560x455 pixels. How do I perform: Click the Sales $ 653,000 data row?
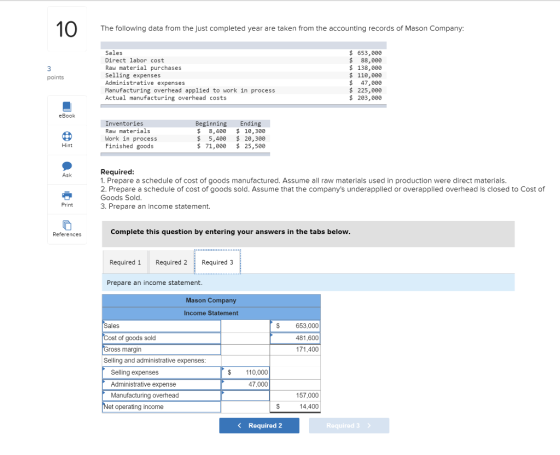pyautogui.click(x=243, y=53)
